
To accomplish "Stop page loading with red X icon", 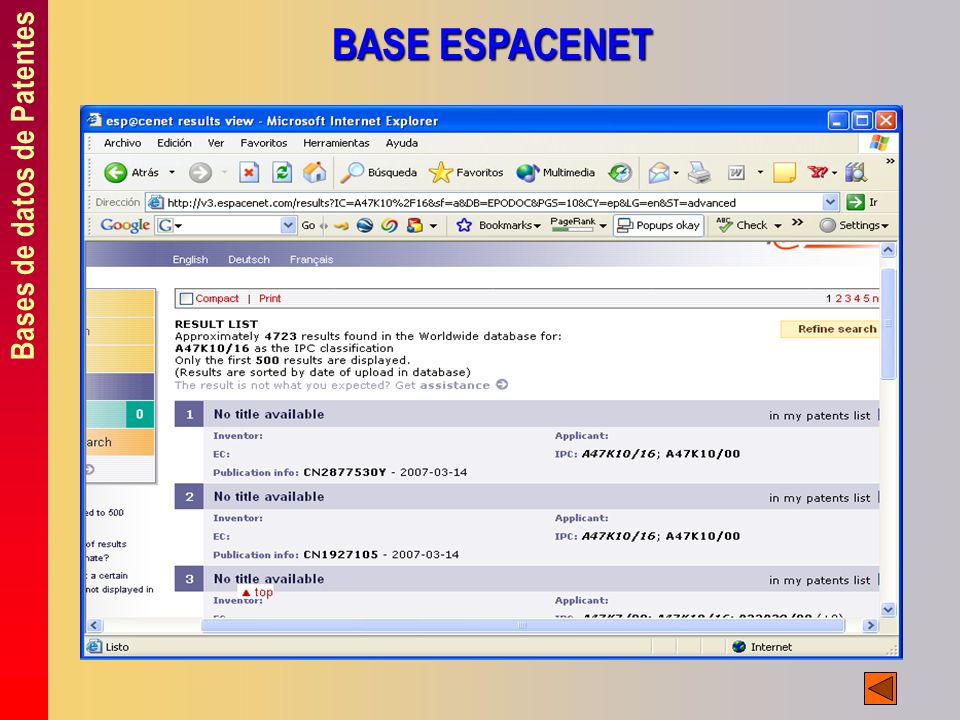I will coord(249,173).
